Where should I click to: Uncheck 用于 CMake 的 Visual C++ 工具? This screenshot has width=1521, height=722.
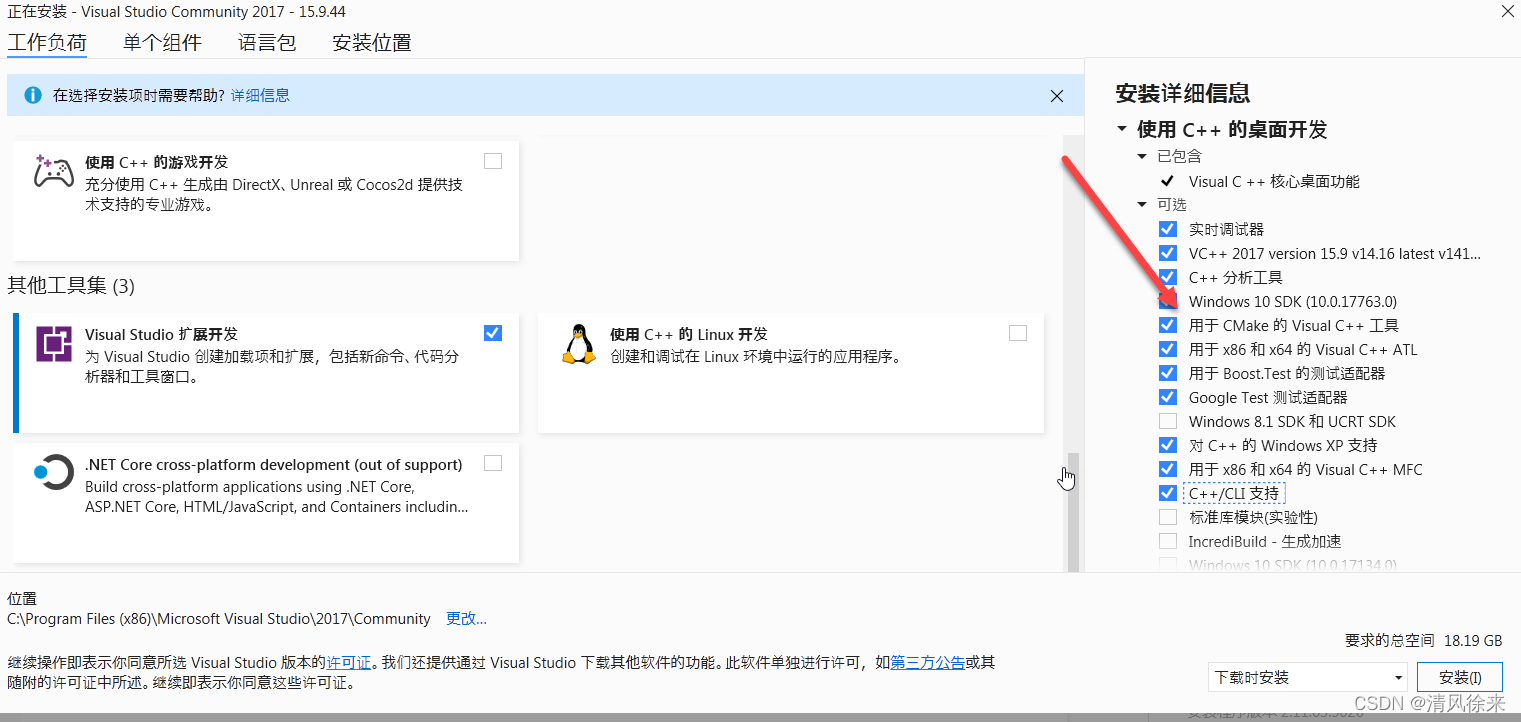click(x=1168, y=325)
